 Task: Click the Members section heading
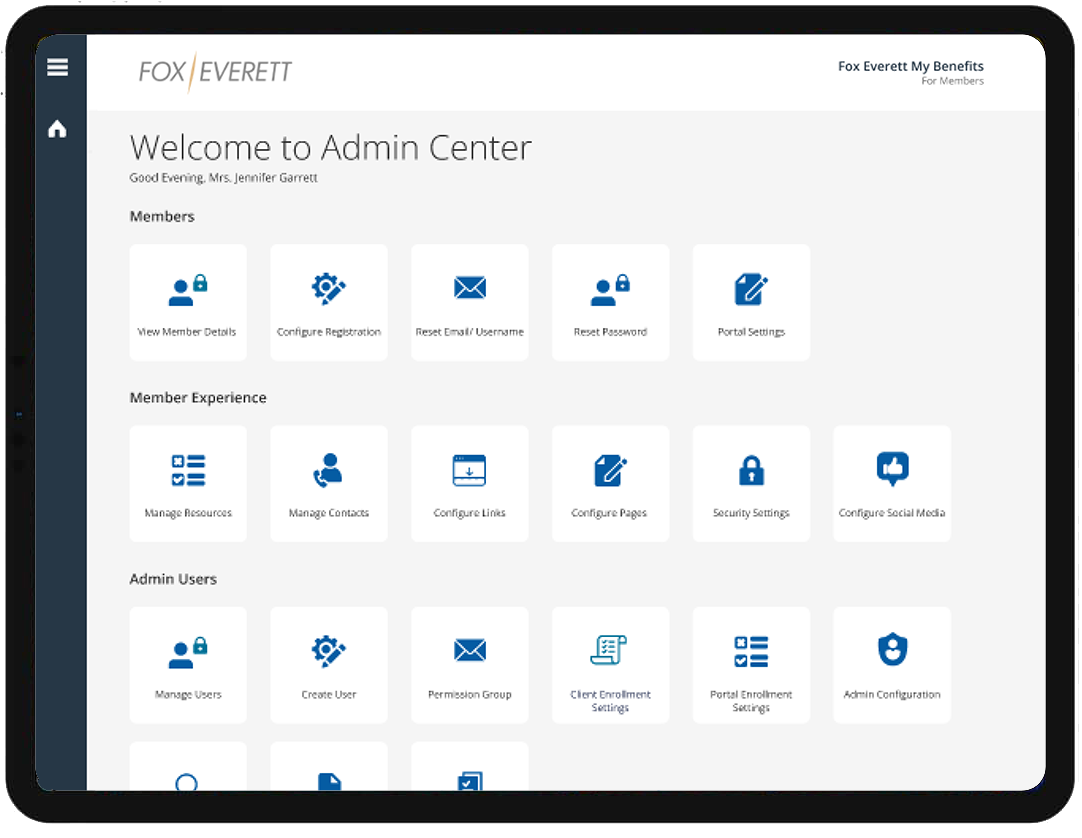click(162, 217)
